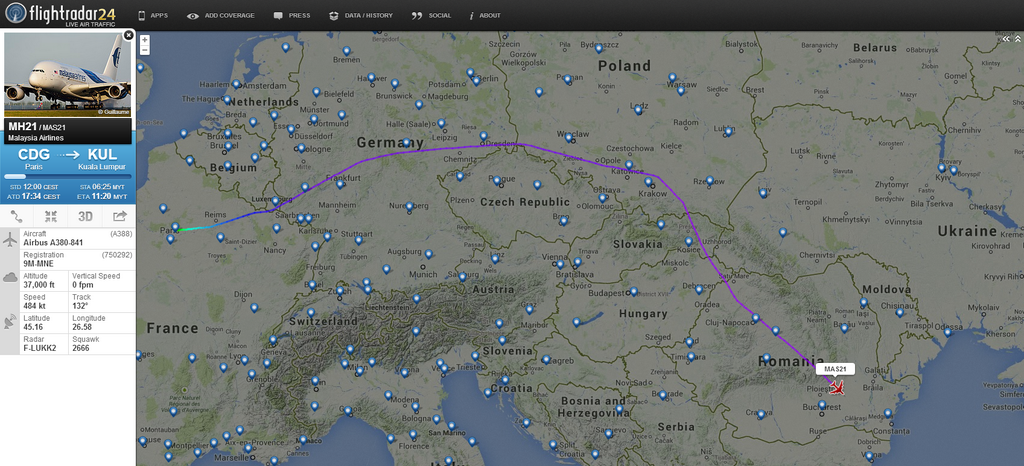Select the airport pin near Chisinau
This screenshot has height=466, width=1024.
click(x=900, y=313)
